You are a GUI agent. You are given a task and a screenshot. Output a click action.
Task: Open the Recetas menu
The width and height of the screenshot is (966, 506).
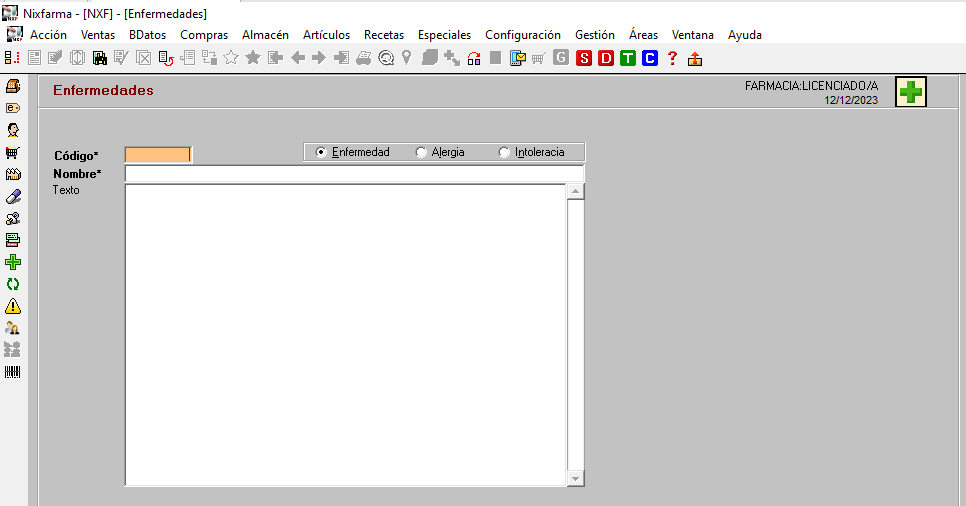(x=384, y=35)
